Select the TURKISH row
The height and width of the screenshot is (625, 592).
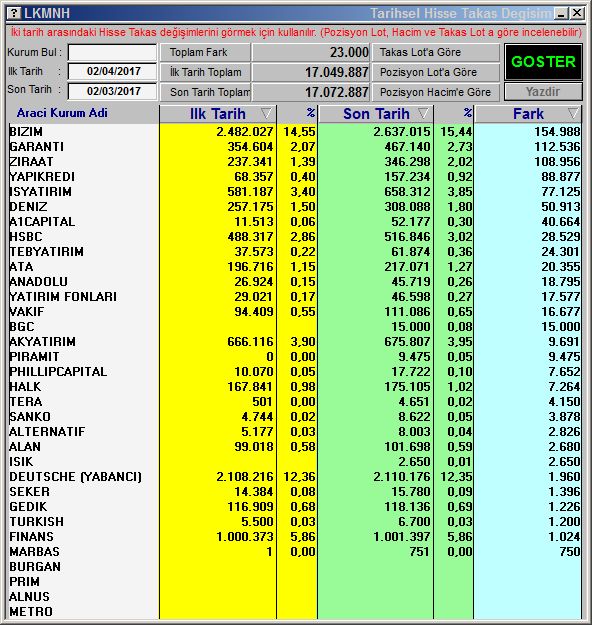point(295,522)
